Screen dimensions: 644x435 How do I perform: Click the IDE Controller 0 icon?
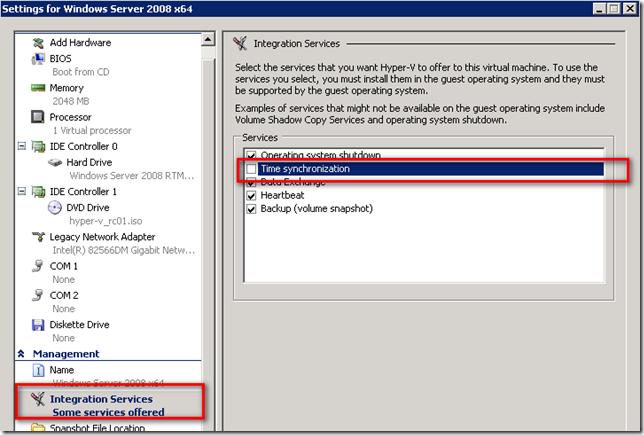(38, 146)
